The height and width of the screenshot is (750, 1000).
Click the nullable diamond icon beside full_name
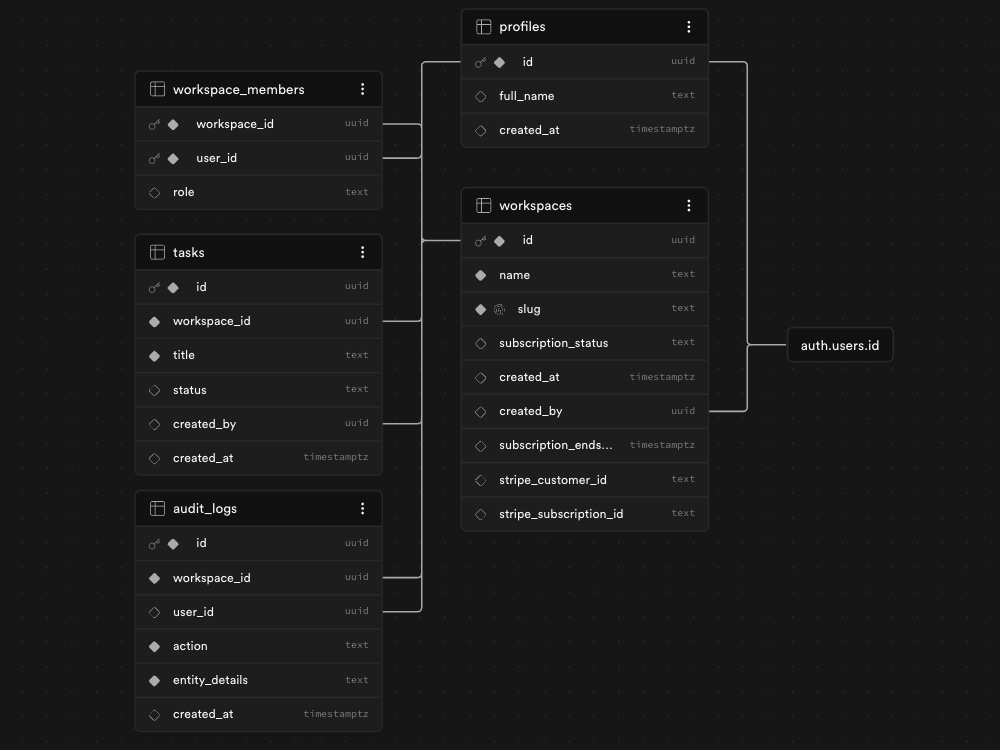[481, 96]
